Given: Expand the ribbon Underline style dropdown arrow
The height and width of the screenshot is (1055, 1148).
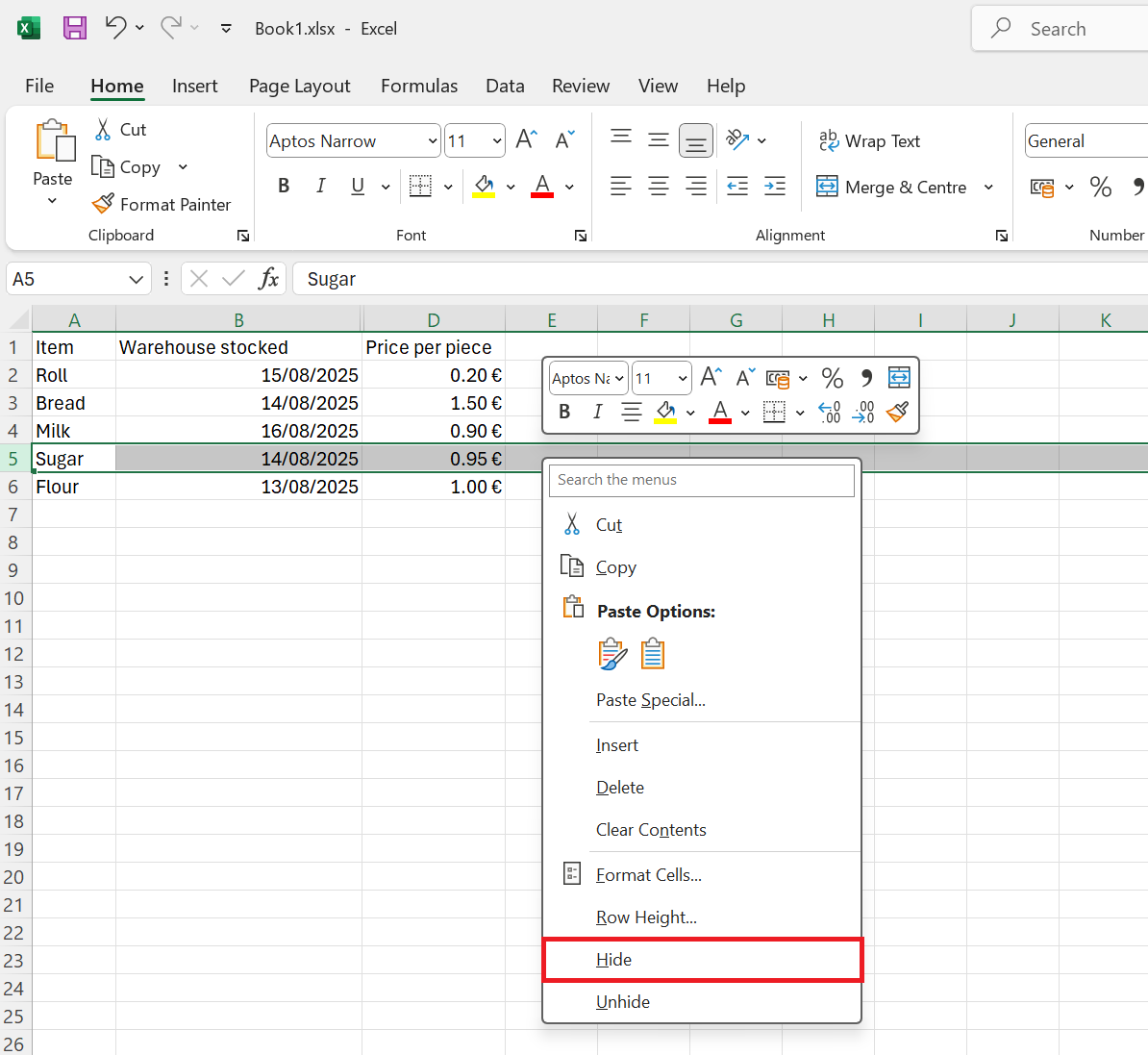Looking at the screenshot, I should click(x=386, y=187).
